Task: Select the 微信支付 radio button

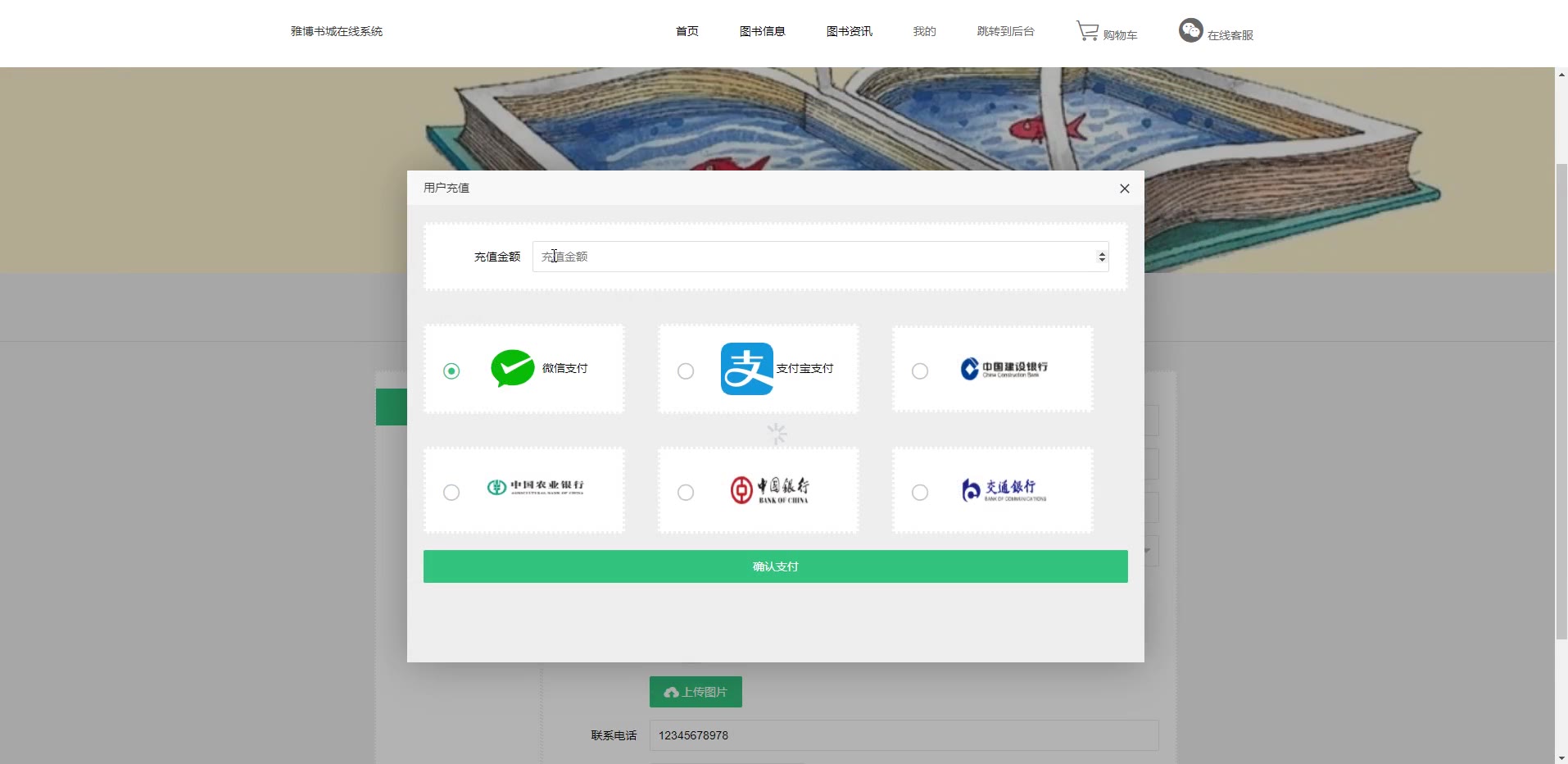Action: click(451, 371)
